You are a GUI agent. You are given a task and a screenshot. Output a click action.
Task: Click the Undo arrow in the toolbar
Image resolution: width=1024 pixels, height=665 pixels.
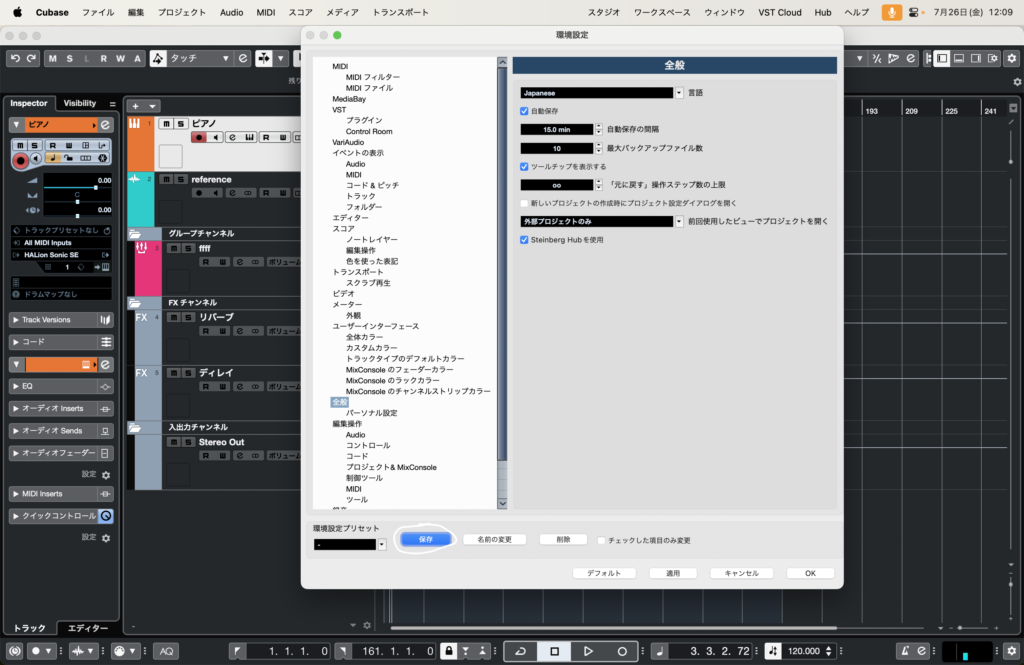tap(16, 59)
